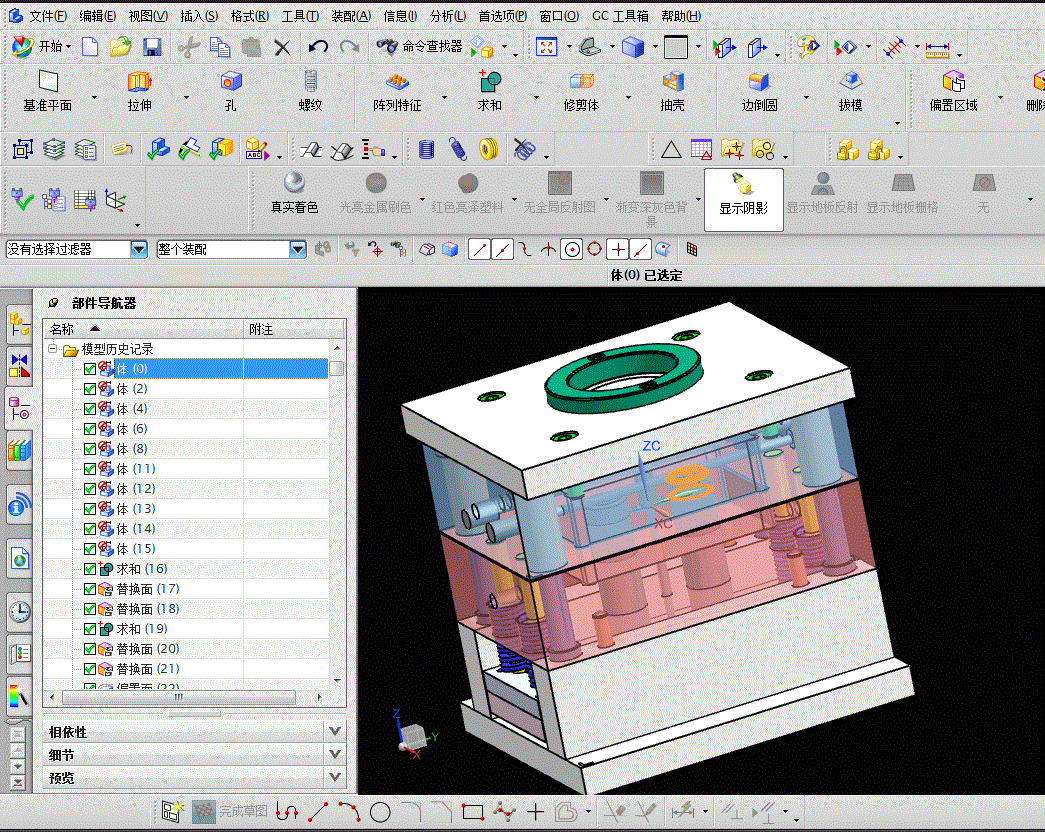Open the 装配(A) menu

(x=350, y=16)
